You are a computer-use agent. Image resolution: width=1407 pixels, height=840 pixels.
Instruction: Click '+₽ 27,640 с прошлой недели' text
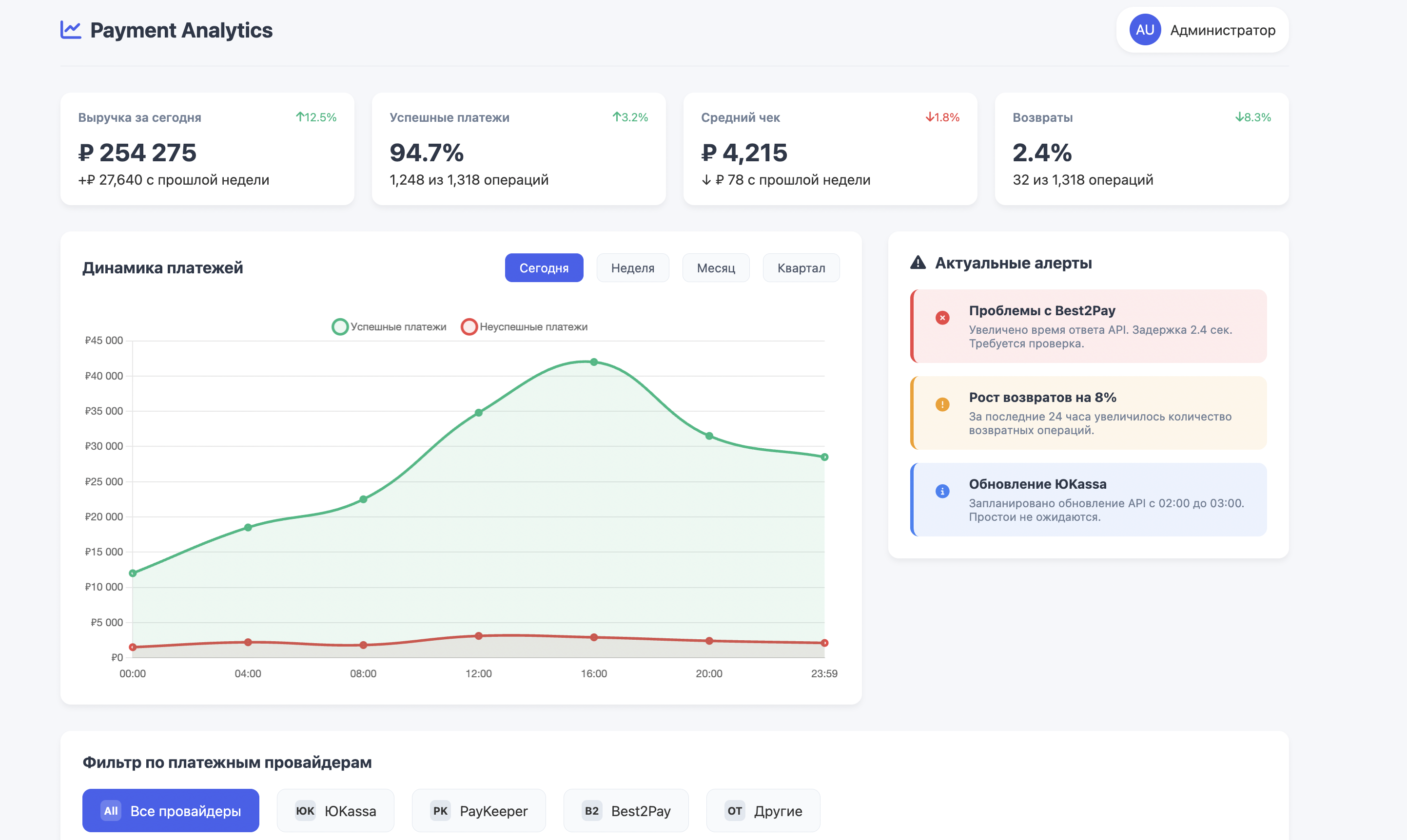pos(174,180)
